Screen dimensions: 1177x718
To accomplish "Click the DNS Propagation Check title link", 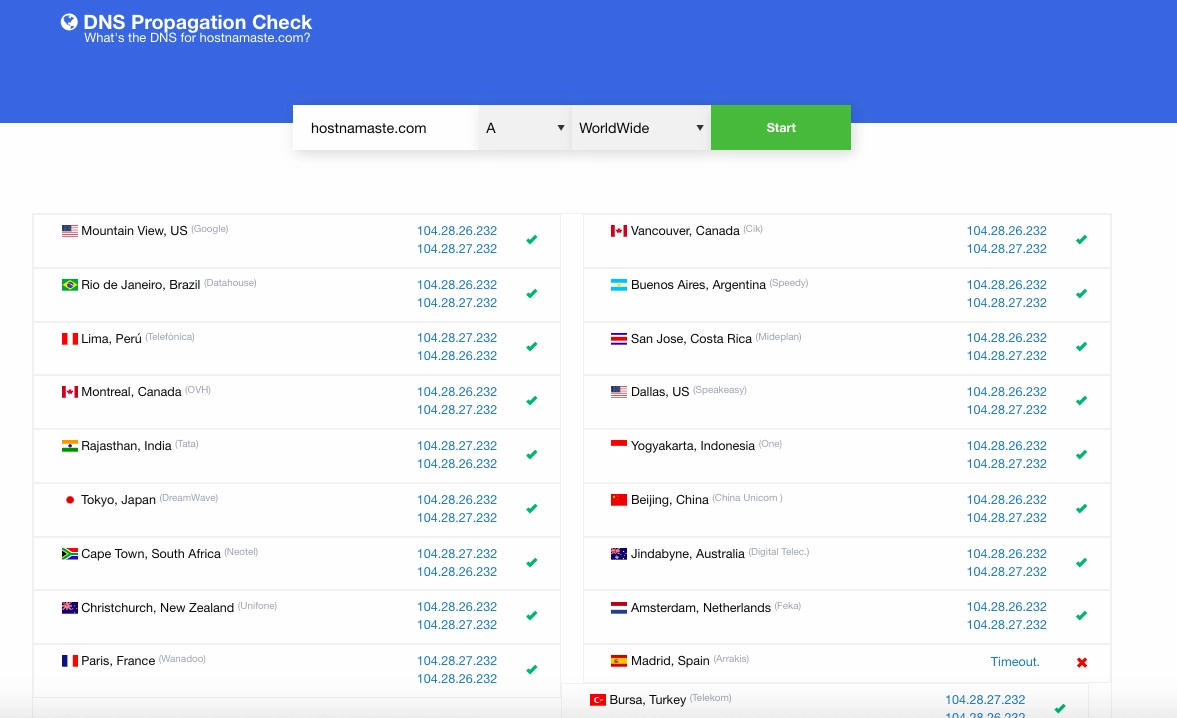I will click(197, 23).
